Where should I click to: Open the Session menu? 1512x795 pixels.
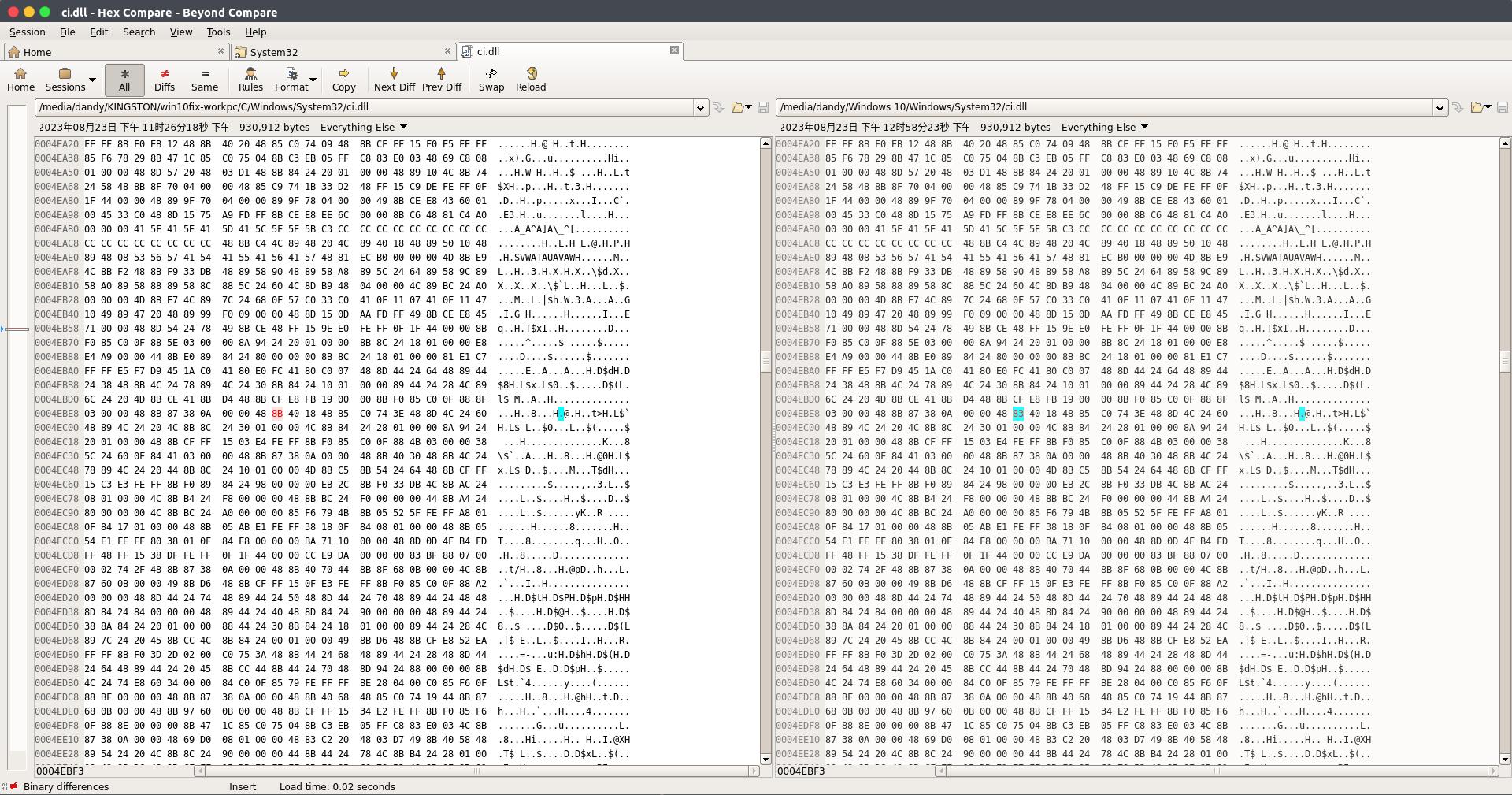click(27, 32)
